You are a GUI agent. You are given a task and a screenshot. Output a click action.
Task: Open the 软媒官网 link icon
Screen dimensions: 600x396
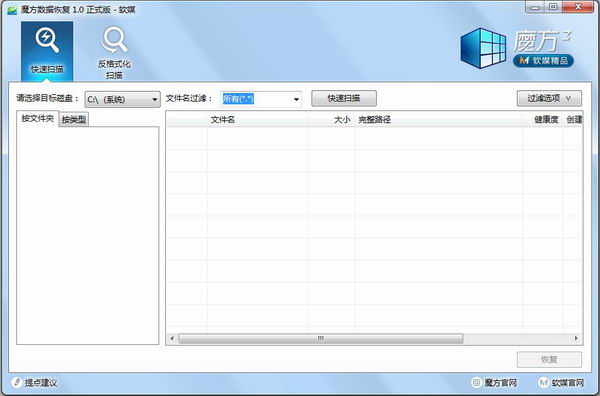(543, 382)
